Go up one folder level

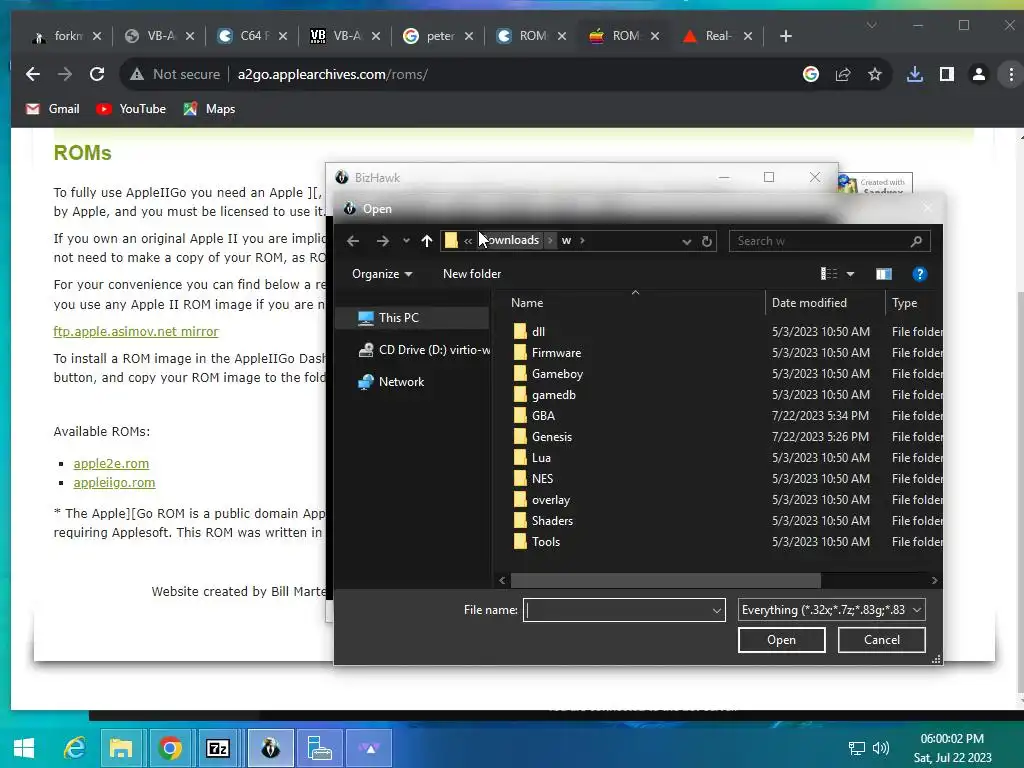(427, 241)
